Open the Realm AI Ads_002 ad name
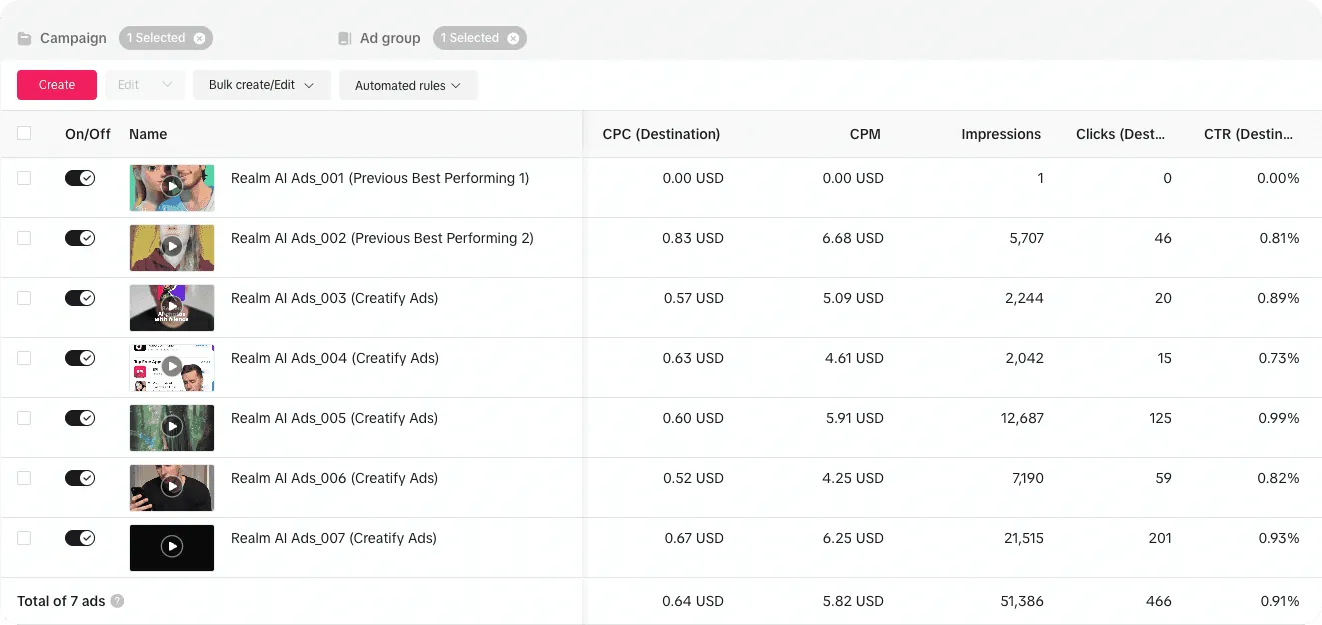The width and height of the screenshot is (1322, 625). tap(382, 238)
